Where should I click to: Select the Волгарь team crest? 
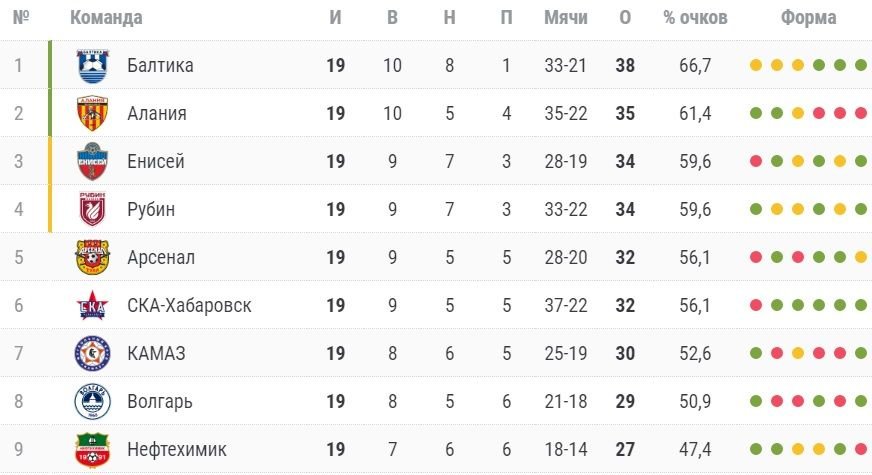[x=92, y=401]
